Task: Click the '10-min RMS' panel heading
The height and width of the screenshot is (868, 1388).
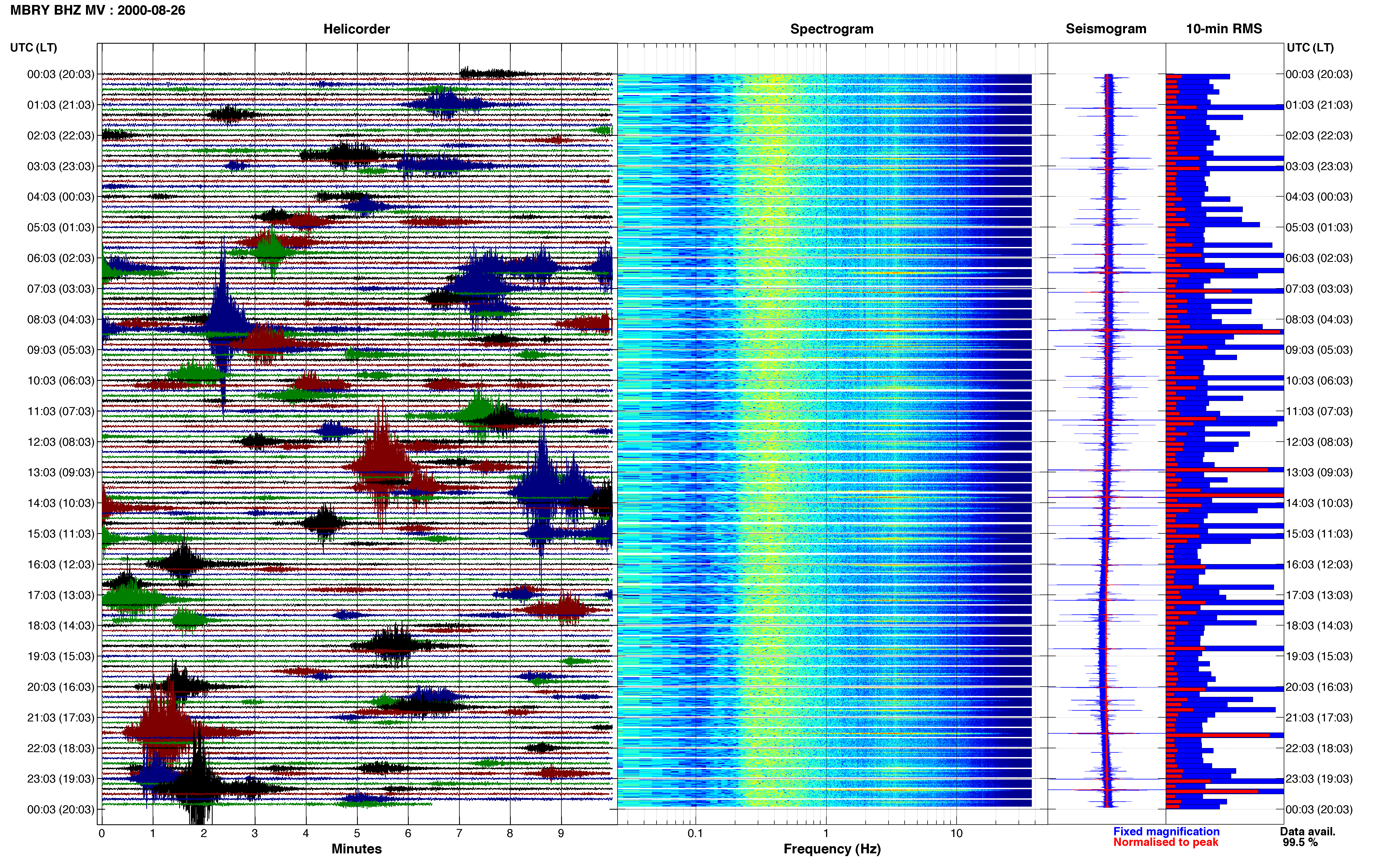Action: point(1224,29)
